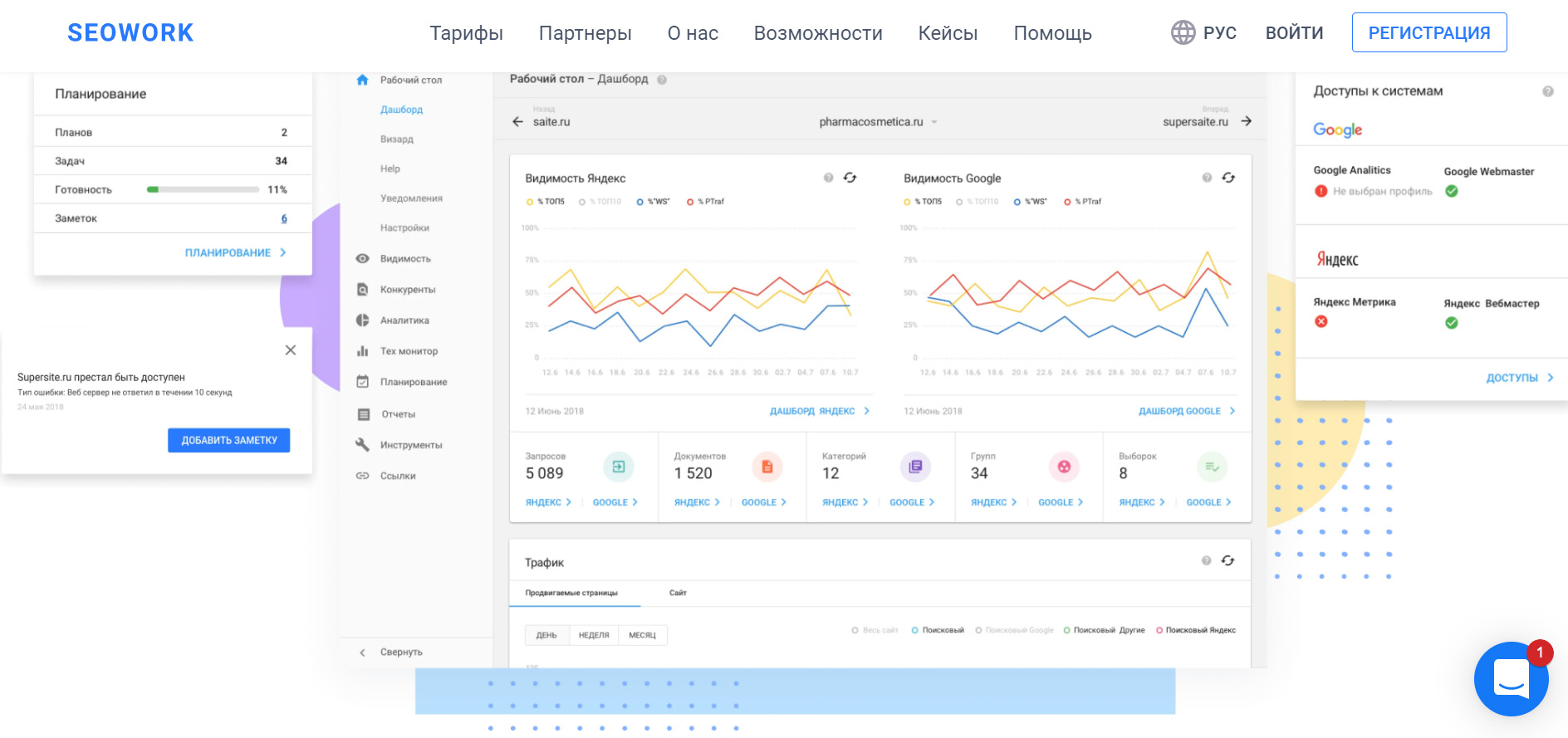The height and width of the screenshot is (738, 1568).
Task: Select Уведомления in the sidebar
Action: 411,198
